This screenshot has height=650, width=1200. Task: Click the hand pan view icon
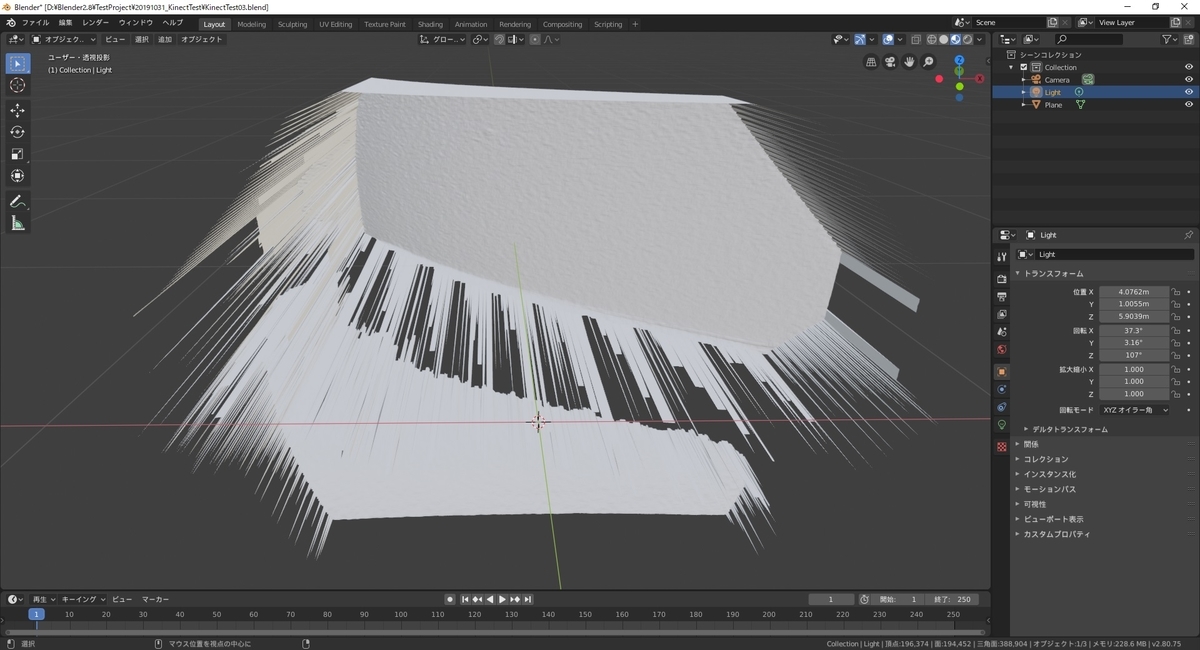[909, 62]
